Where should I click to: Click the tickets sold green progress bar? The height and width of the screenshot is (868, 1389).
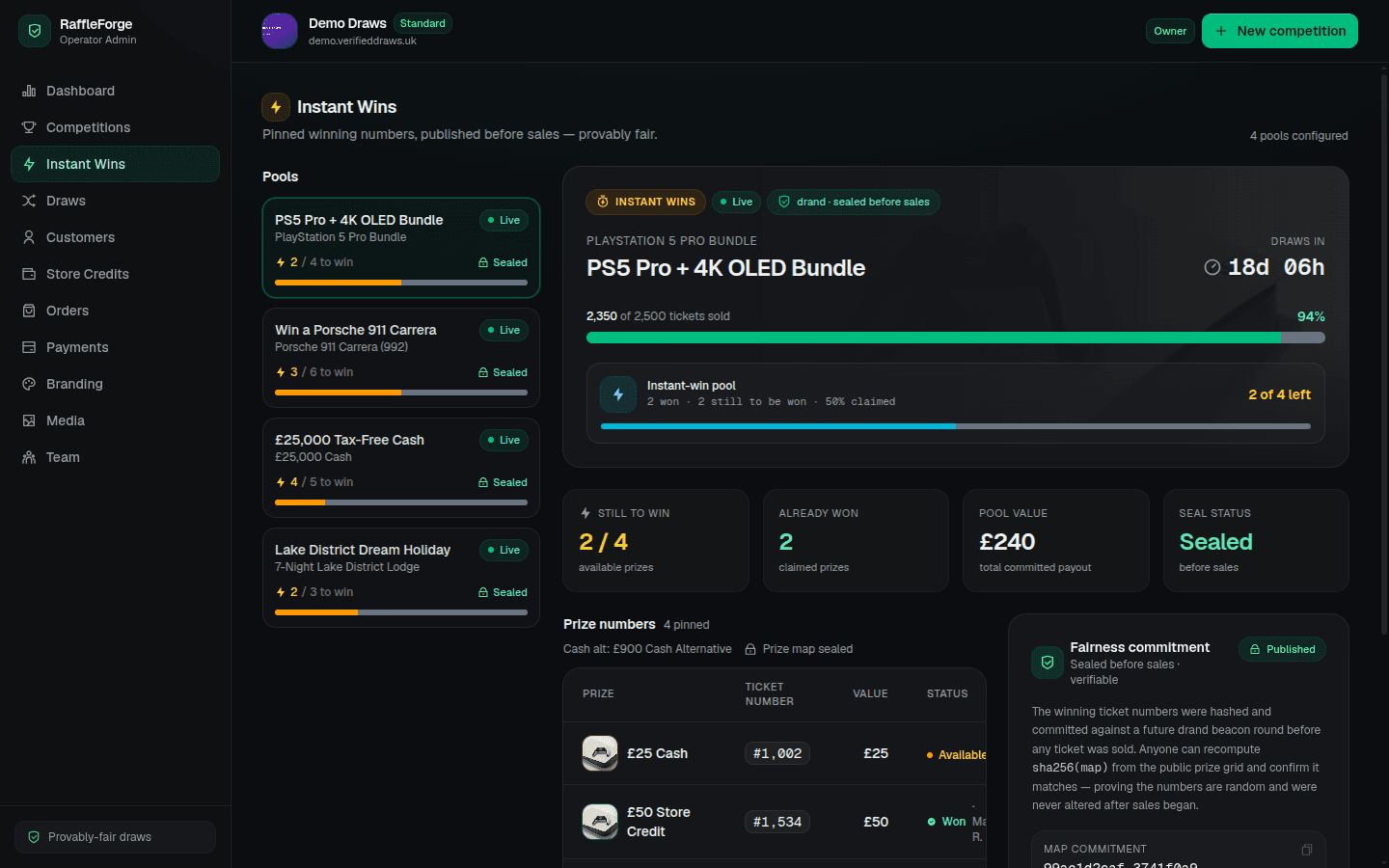pos(955,338)
